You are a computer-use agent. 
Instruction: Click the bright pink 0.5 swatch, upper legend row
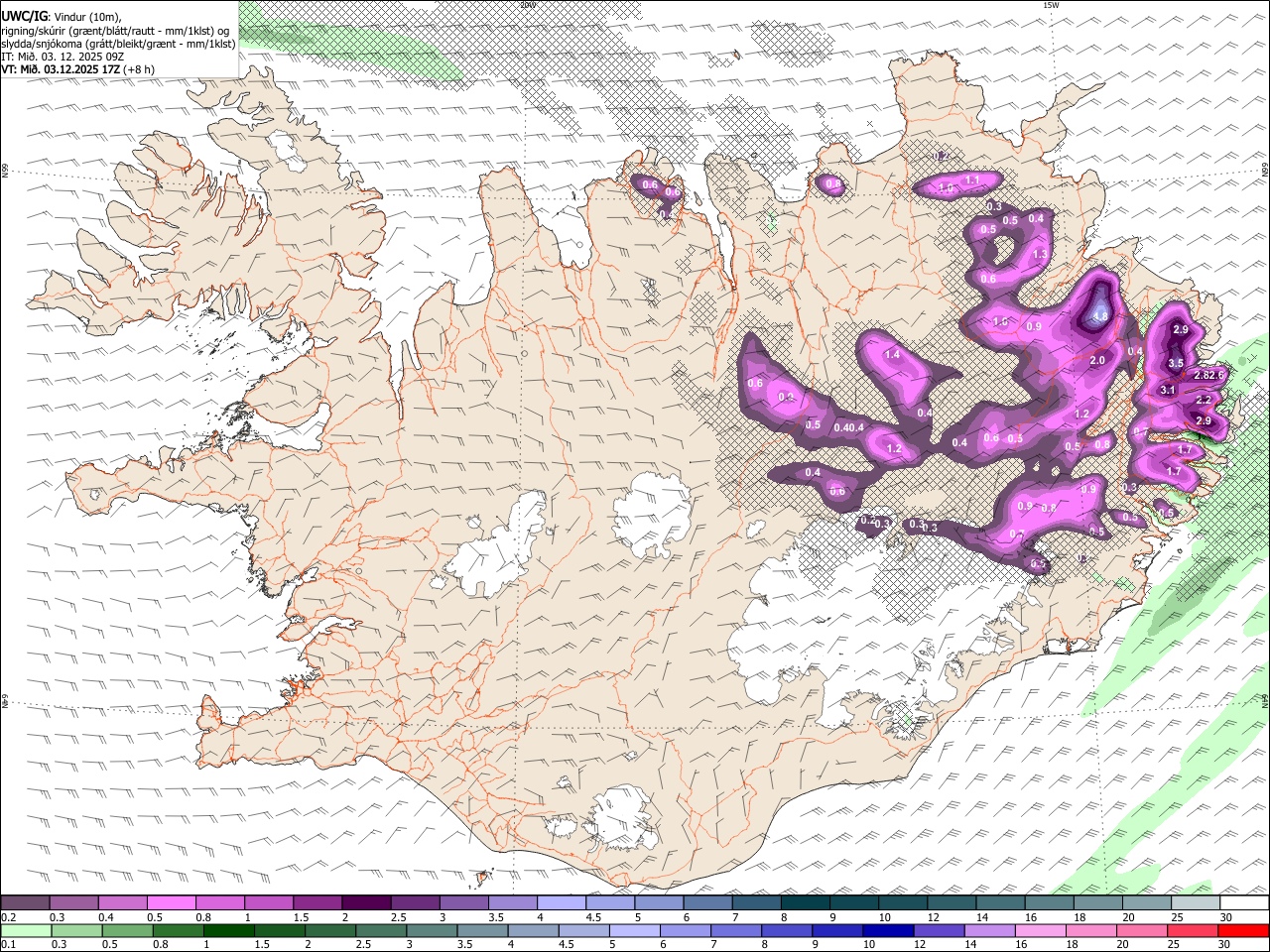pos(171,902)
